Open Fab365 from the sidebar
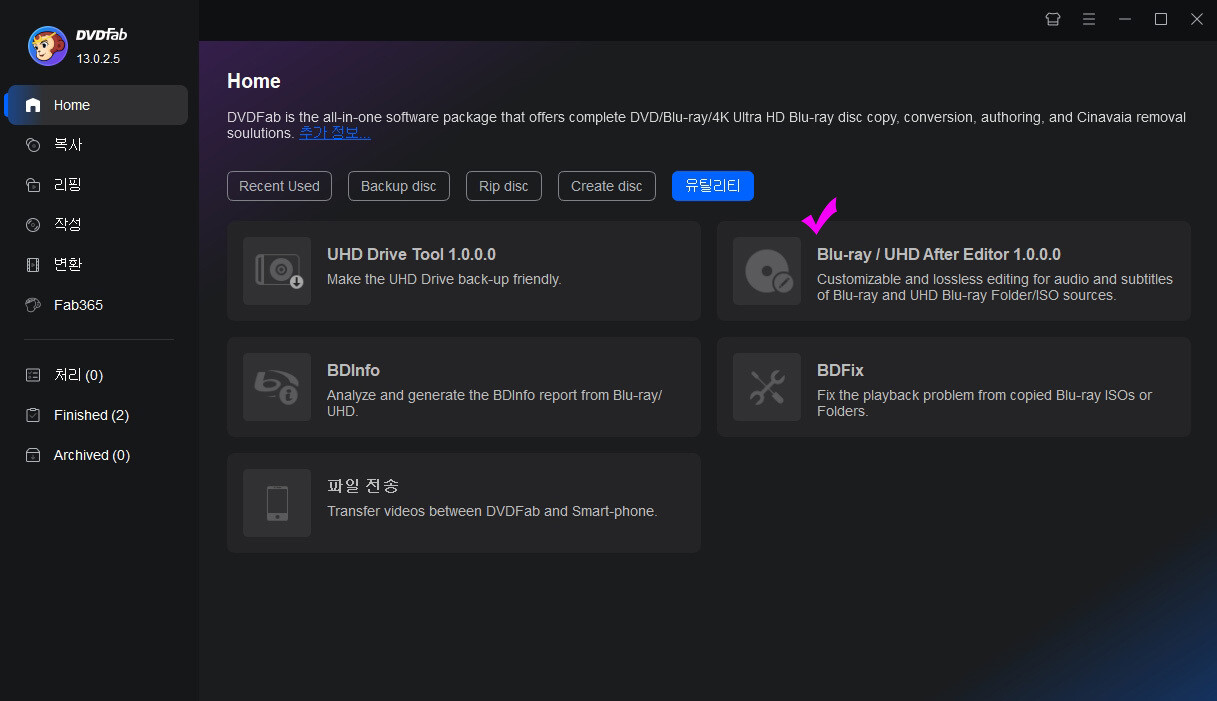 tap(77, 305)
